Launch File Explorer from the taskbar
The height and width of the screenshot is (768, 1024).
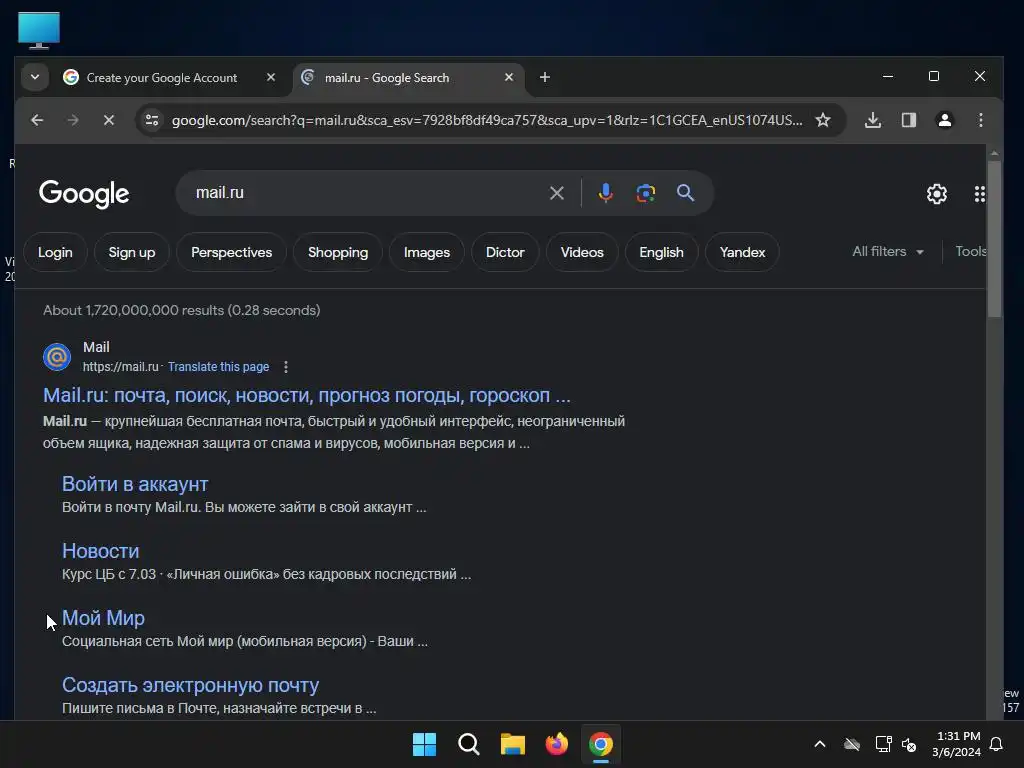click(513, 744)
